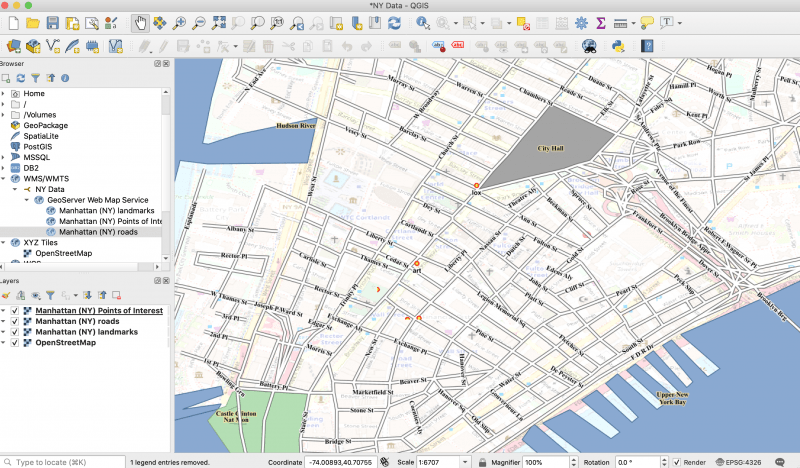Select Manhattan (NY) roads in Browser tree
This screenshot has height=468, width=800.
[98, 232]
